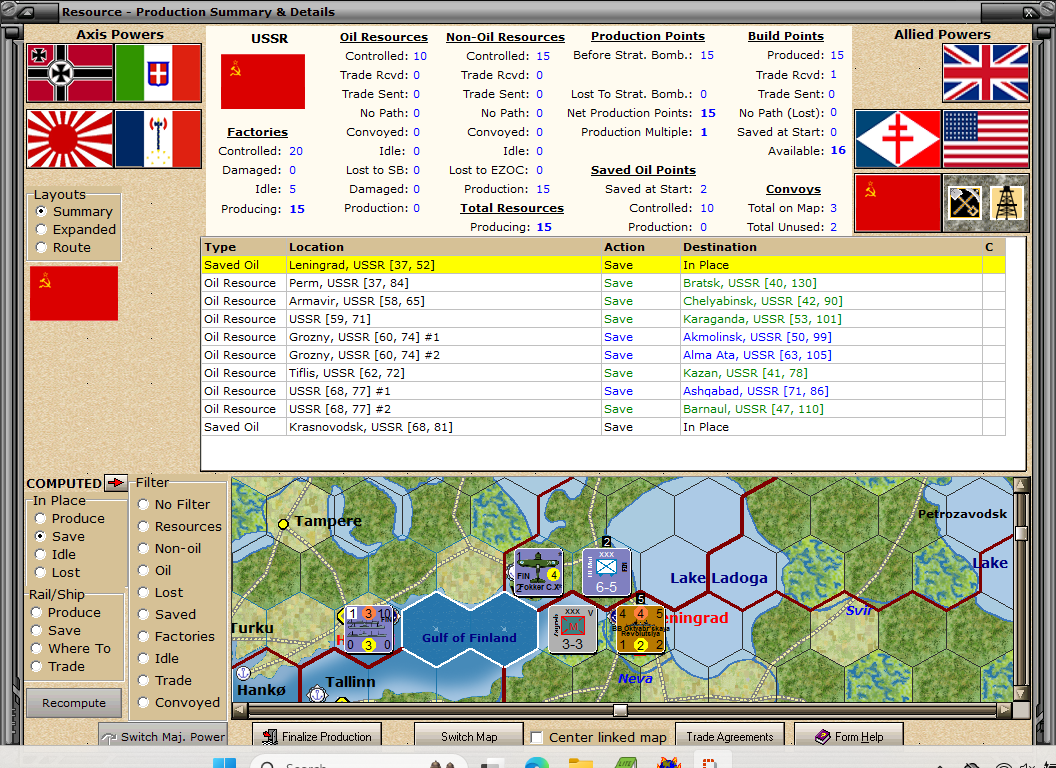Select the Finnish 6-5 infantry corps counter
1056x768 pixels.
[x=606, y=571]
